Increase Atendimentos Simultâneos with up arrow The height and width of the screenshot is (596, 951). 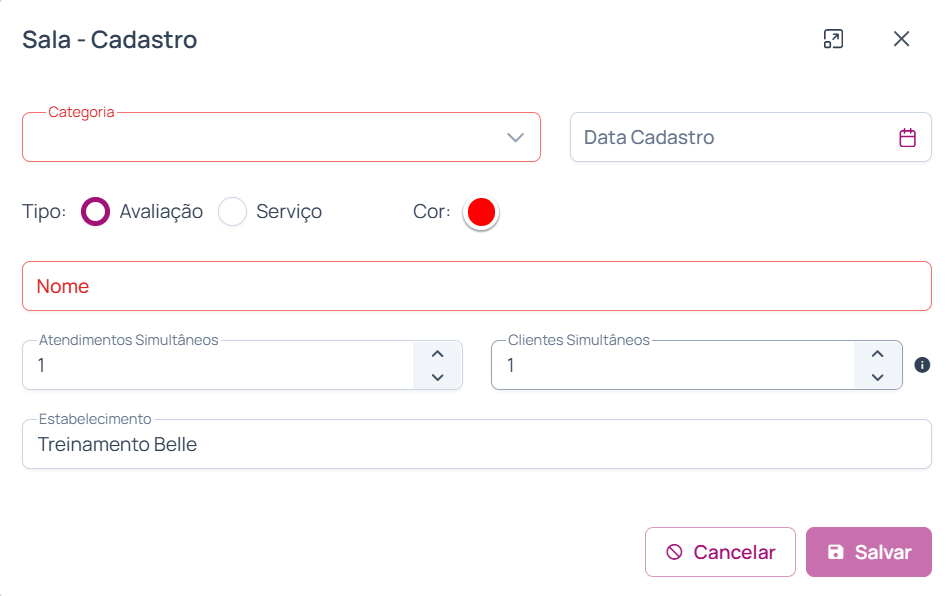pos(437,354)
